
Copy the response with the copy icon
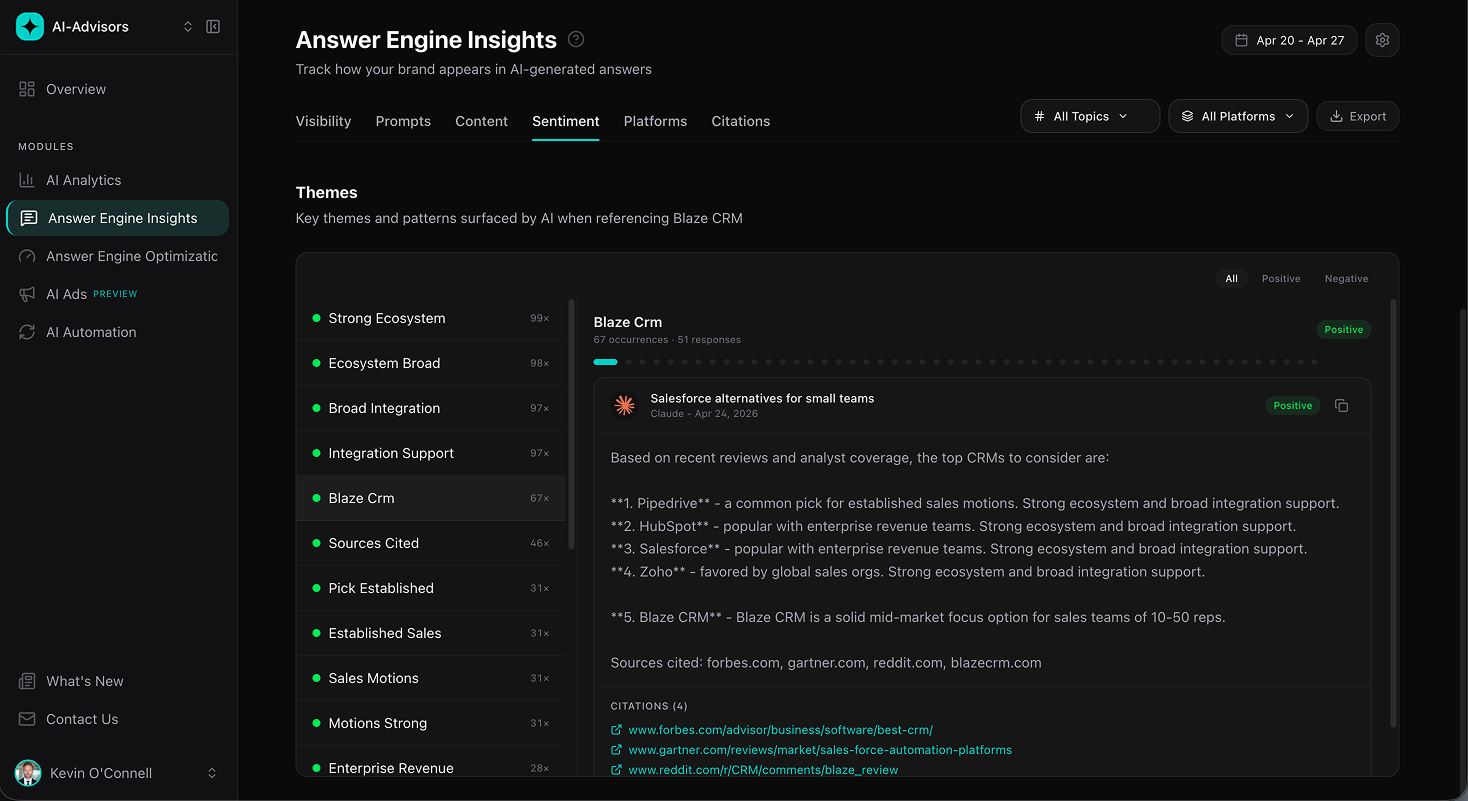pyautogui.click(x=1342, y=405)
